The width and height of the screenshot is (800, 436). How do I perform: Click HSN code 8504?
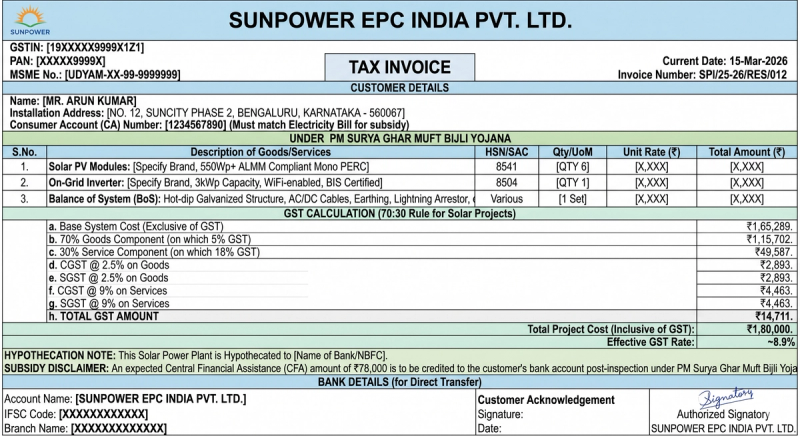(x=507, y=183)
